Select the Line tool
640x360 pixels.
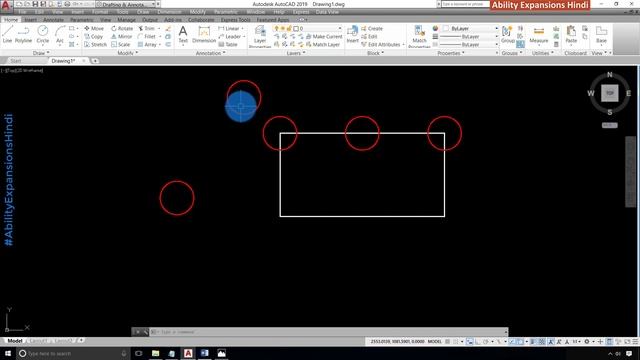[x=7, y=34]
